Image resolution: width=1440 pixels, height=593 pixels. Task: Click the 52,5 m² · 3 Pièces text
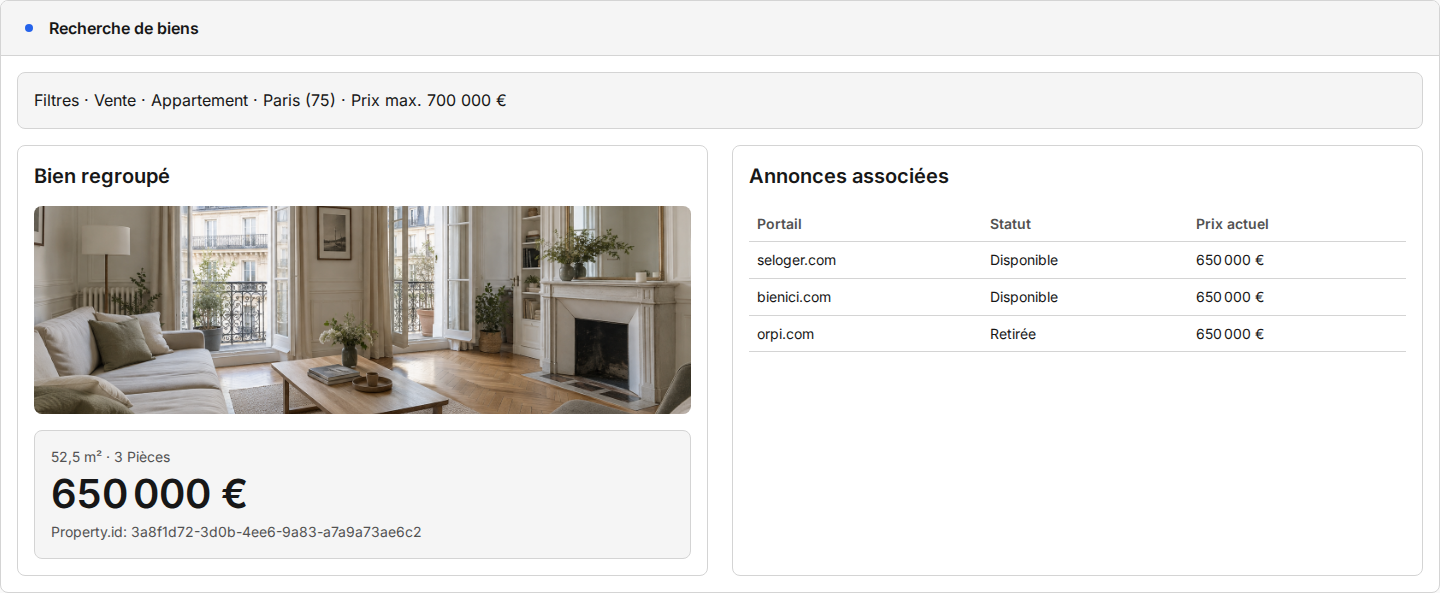(111, 457)
